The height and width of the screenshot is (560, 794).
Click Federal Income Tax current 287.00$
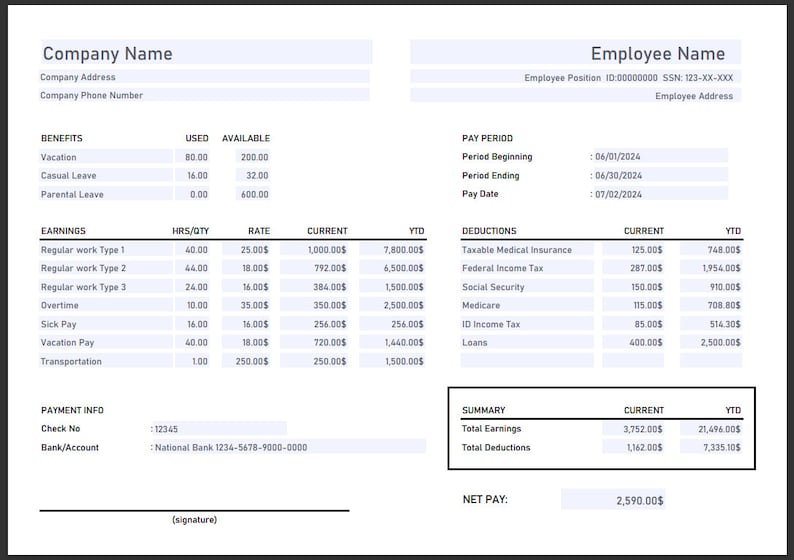pos(633,268)
